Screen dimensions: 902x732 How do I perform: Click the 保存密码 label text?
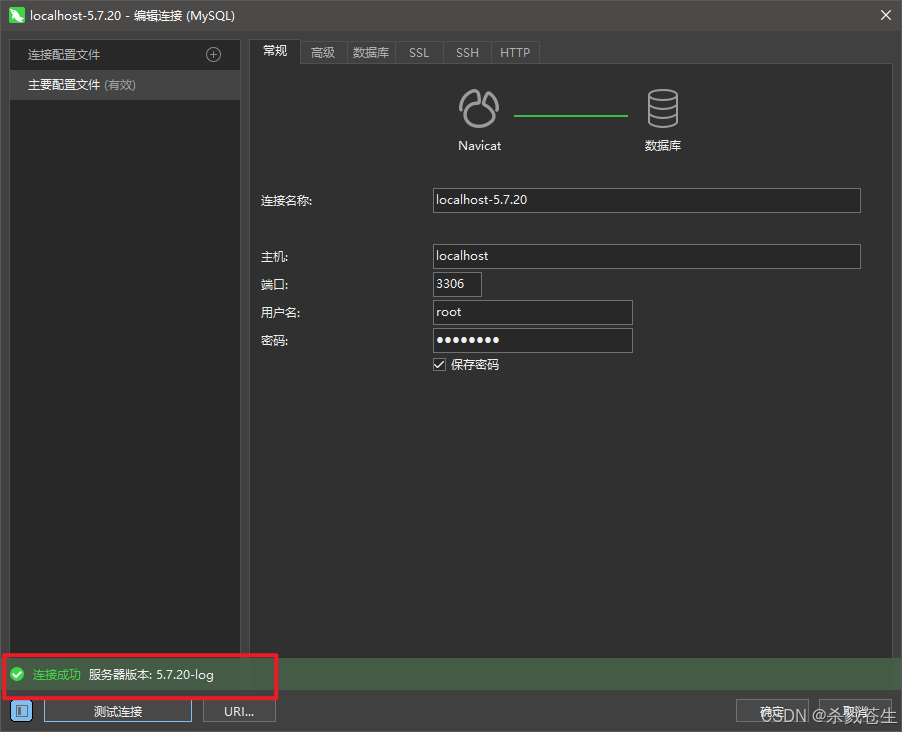coord(475,365)
